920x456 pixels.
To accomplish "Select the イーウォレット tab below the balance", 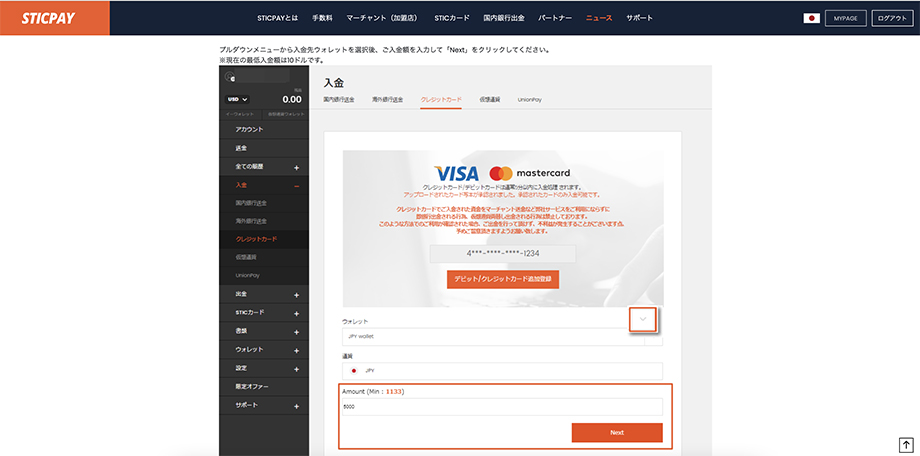I will point(241,114).
